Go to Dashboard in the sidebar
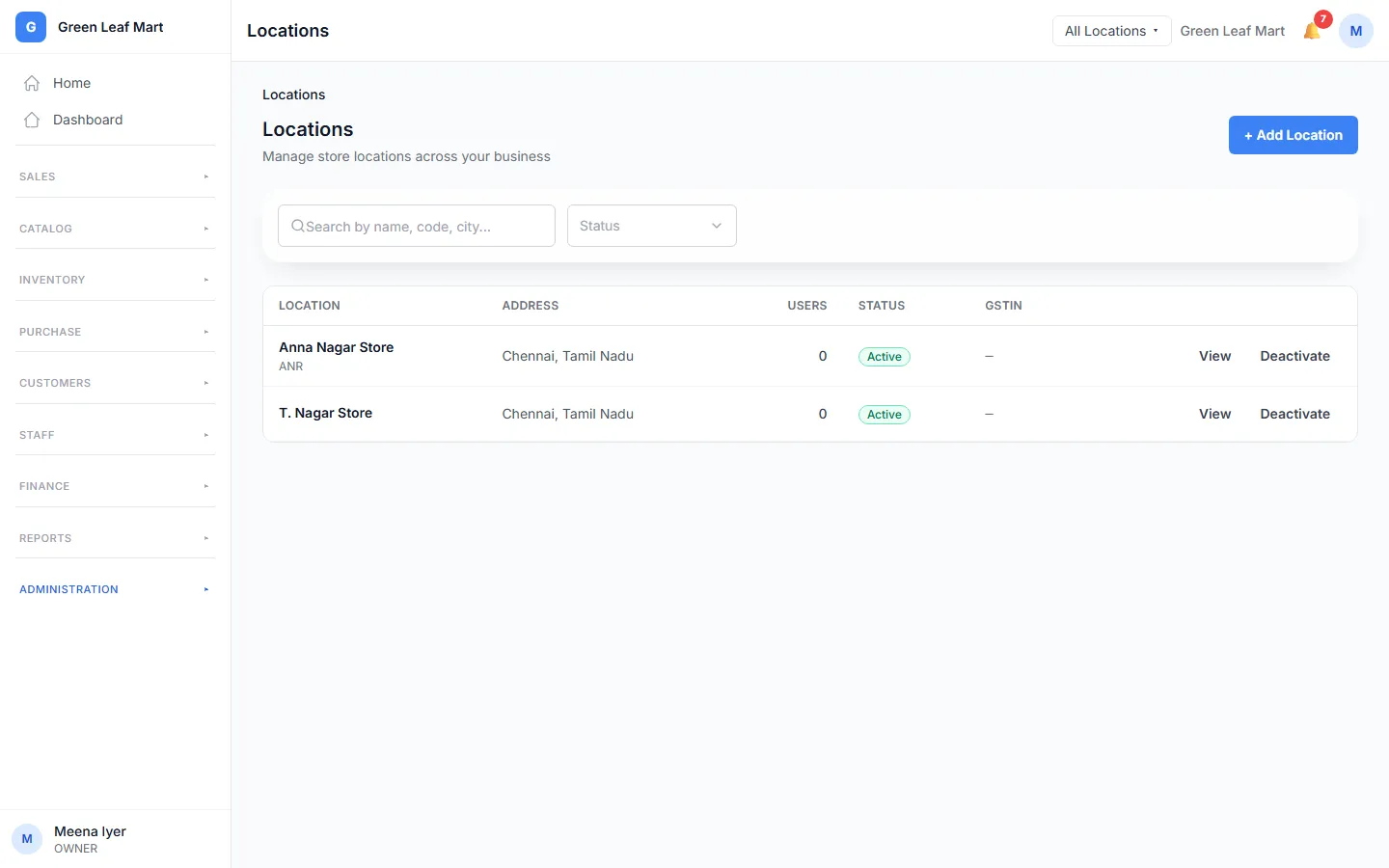Screen dimensions: 1389x868 pyautogui.click(x=116, y=120)
